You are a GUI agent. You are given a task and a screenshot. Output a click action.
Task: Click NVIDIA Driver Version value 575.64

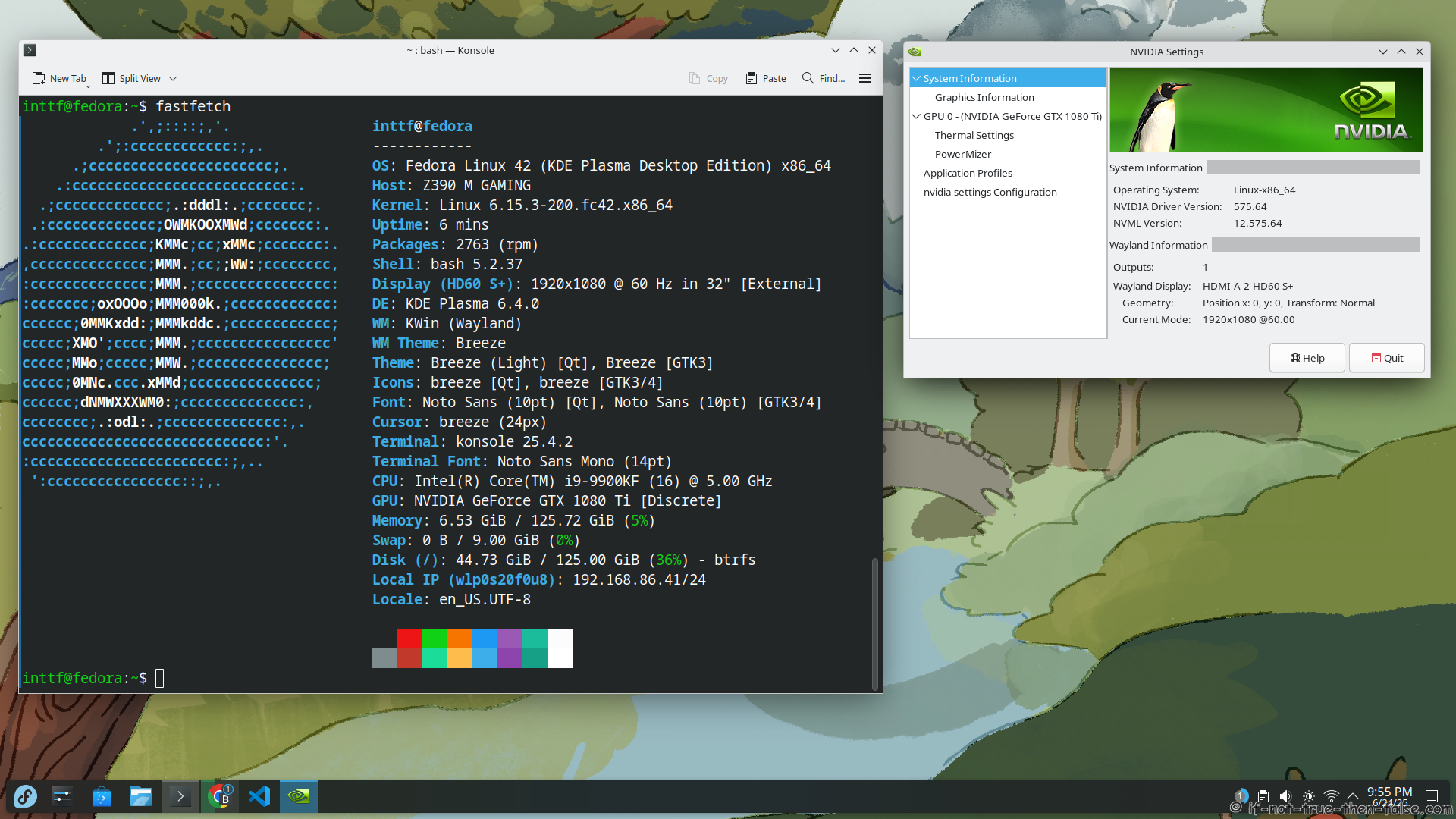pyautogui.click(x=1250, y=206)
